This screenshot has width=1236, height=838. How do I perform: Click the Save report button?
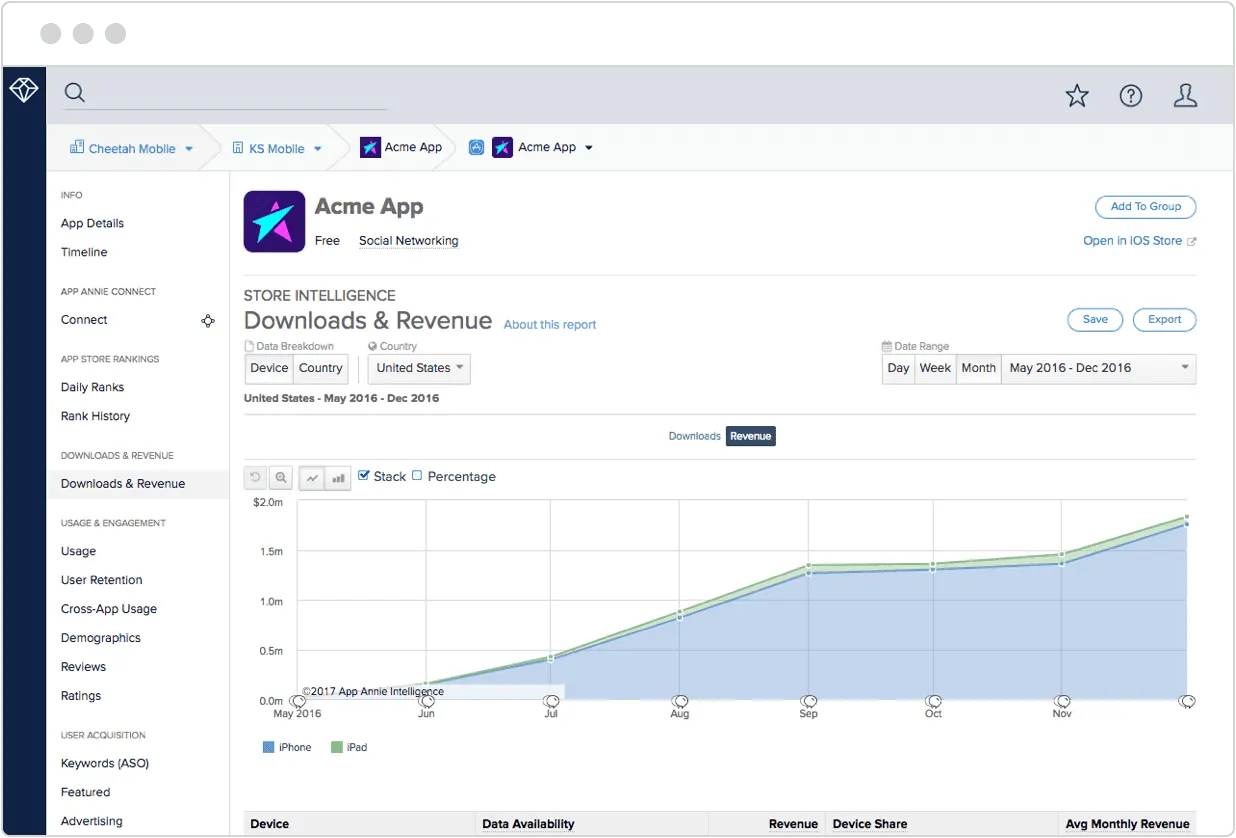click(x=1095, y=320)
